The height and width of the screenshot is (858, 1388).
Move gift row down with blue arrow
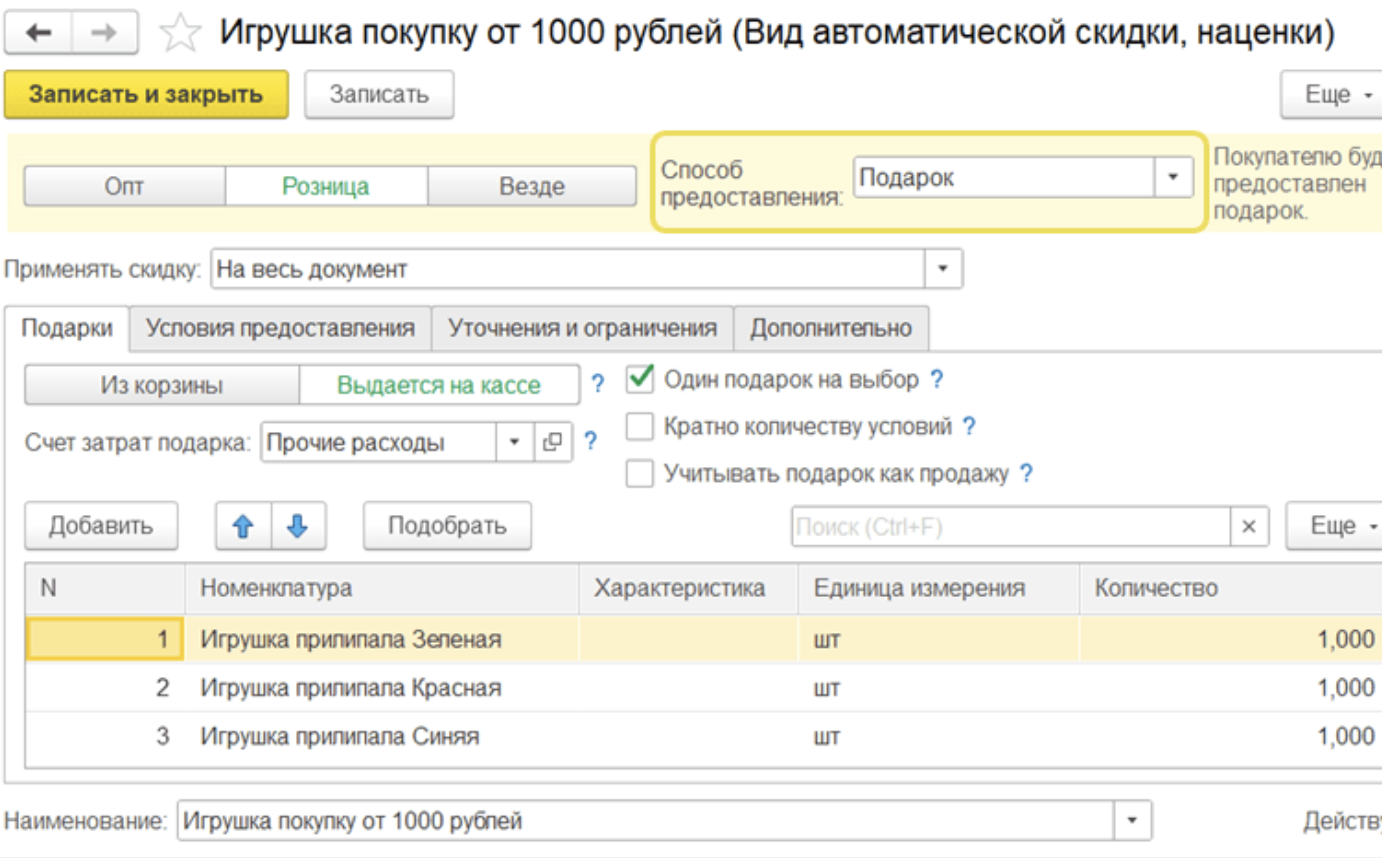[x=298, y=526]
